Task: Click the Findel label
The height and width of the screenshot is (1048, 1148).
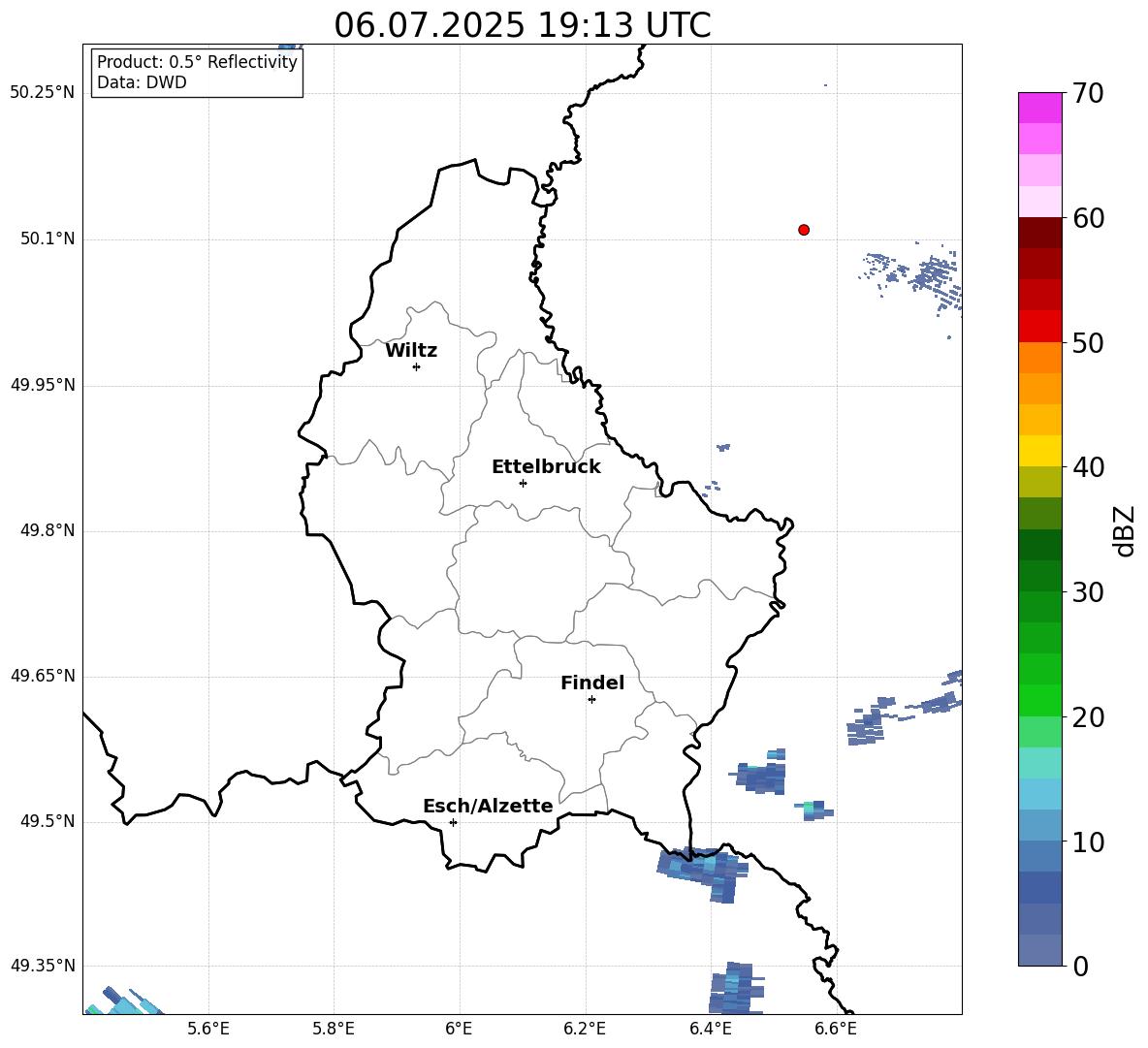Action: click(x=592, y=683)
